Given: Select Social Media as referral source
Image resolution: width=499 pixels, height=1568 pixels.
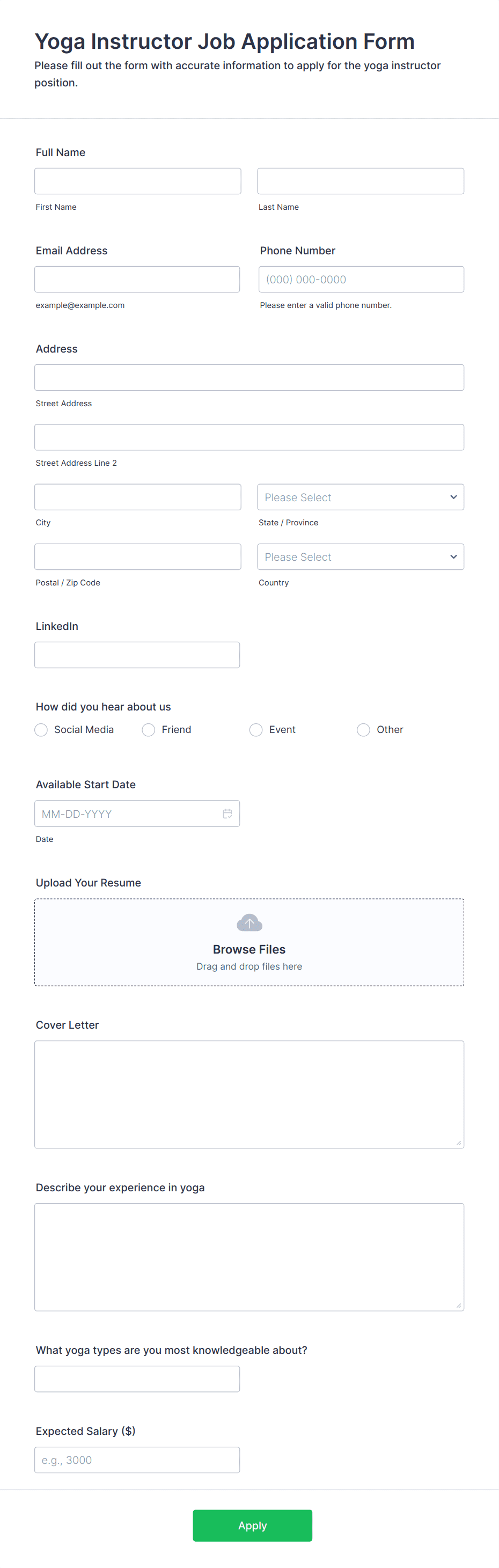Looking at the screenshot, I should (41, 729).
